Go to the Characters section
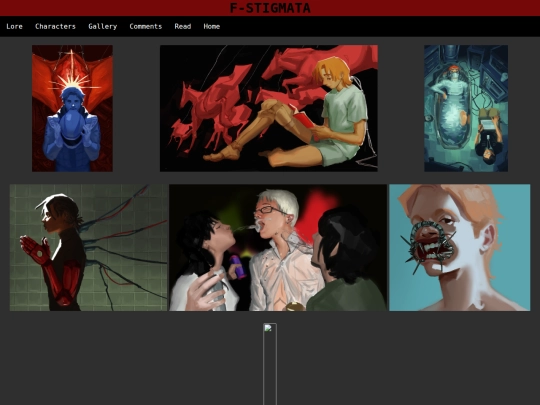540x405 pixels. click(x=55, y=27)
